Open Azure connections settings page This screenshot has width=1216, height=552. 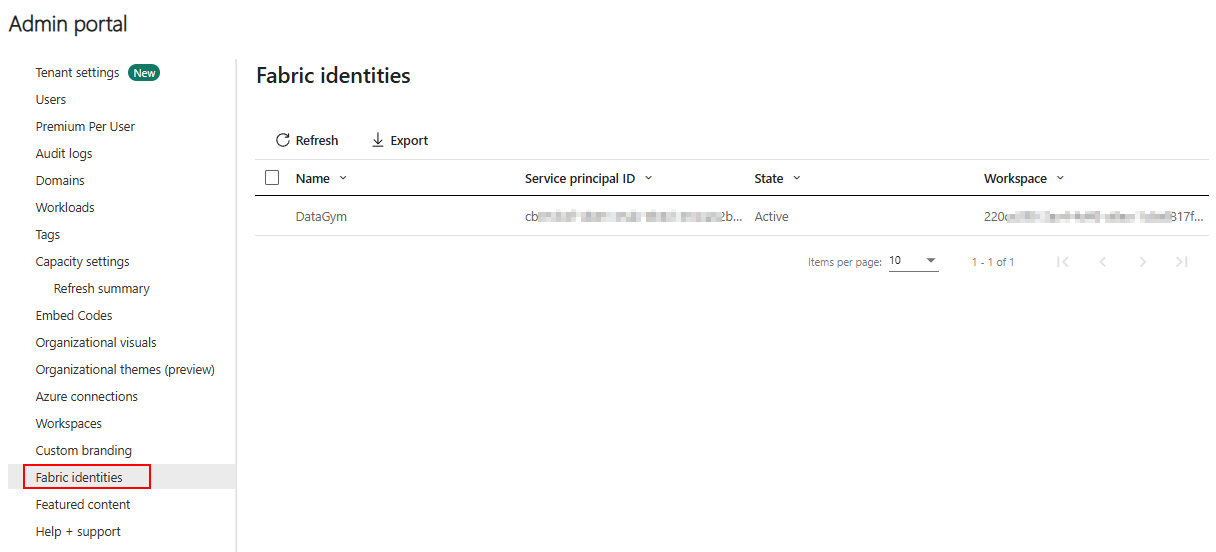pyautogui.click(x=87, y=397)
